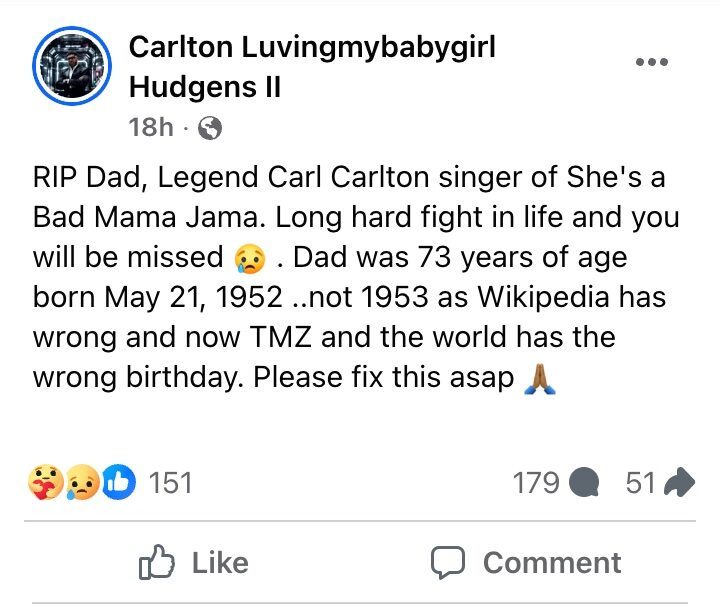The image size is (720, 608).
Task: Click the post text starting with RIP Dad
Action: coord(350,277)
